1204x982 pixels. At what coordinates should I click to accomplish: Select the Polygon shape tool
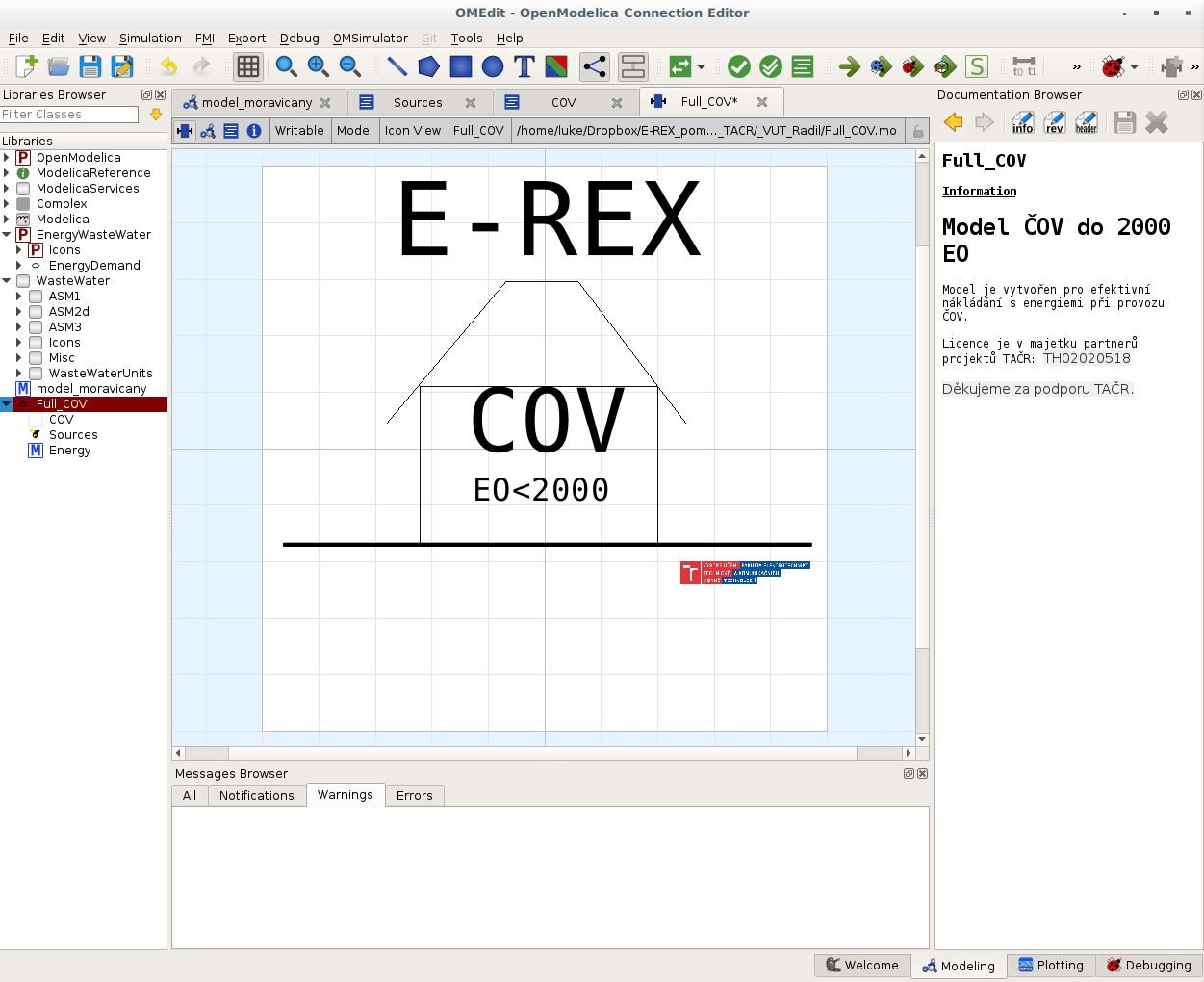click(428, 66)
